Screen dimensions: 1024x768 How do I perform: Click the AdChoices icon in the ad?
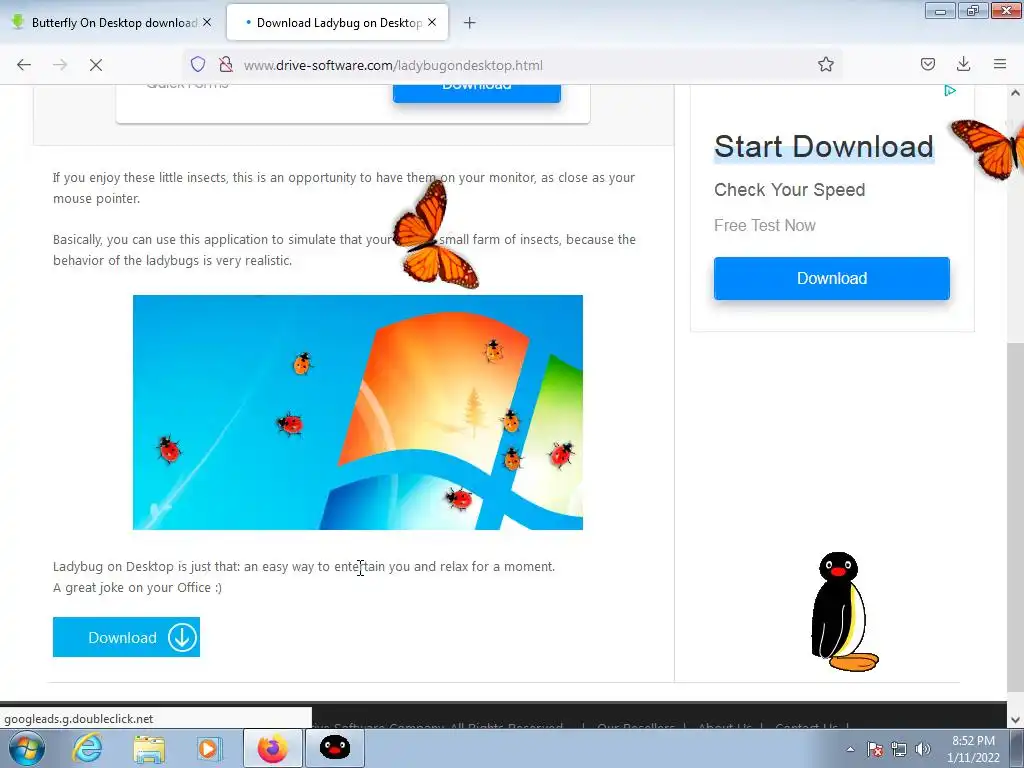950,91
